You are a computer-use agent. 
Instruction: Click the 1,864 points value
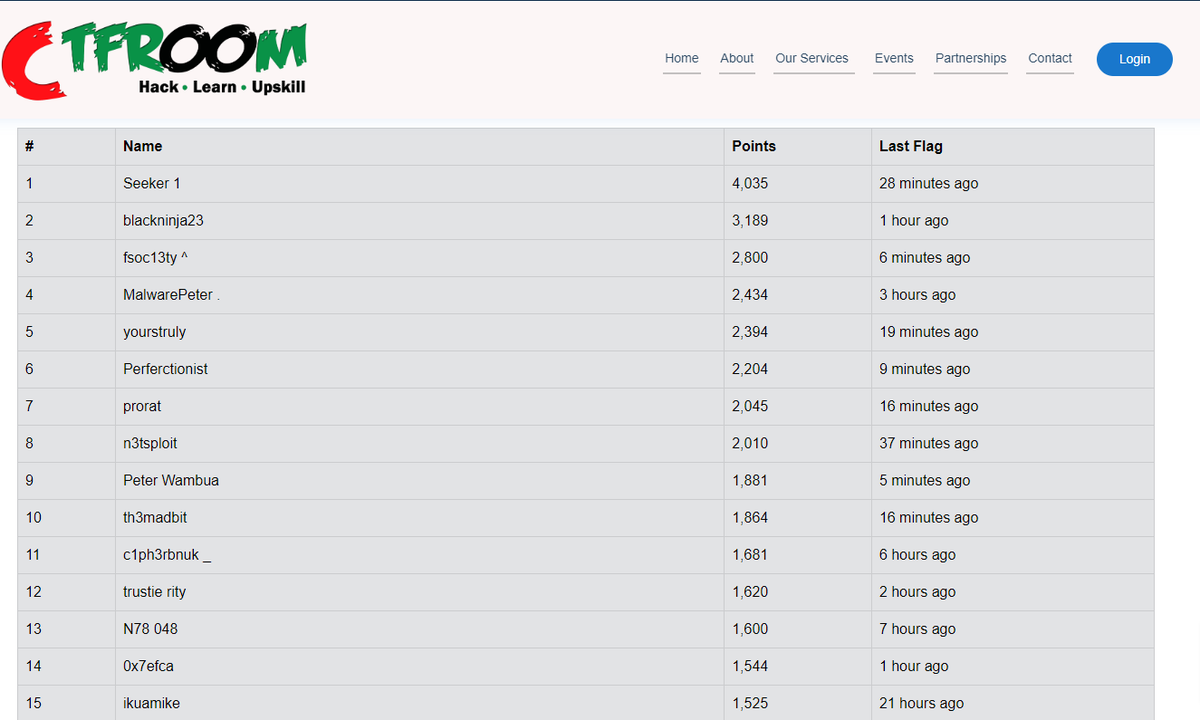750,517
